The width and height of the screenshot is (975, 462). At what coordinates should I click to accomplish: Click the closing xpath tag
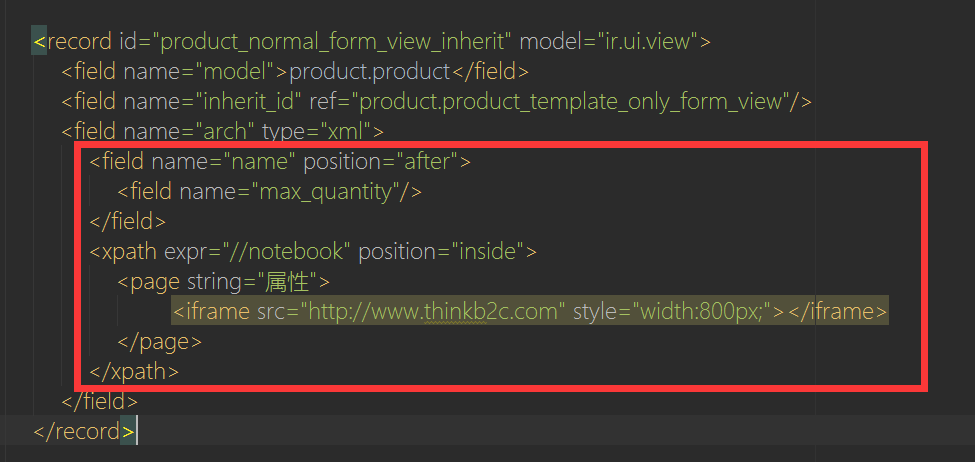[x=134, y=371]
